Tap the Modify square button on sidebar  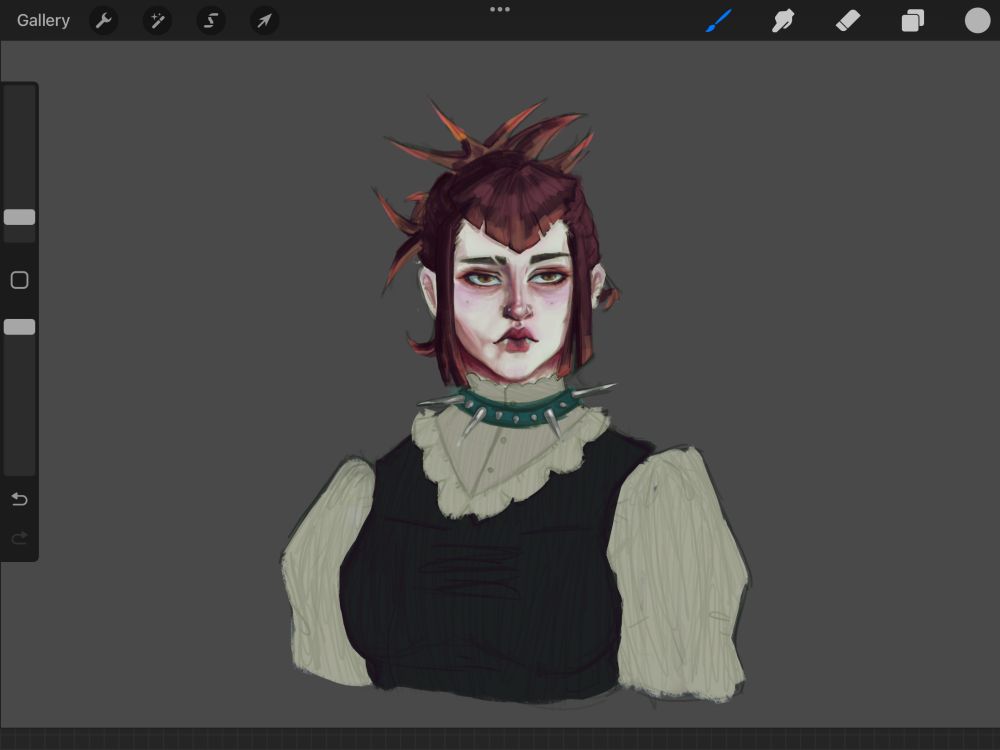click(x=20, y=280)
